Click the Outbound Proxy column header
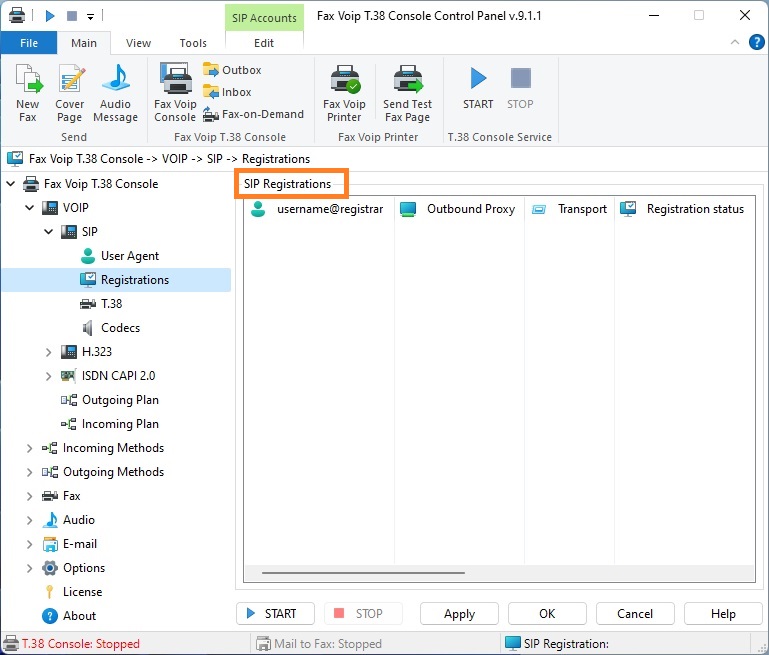Image resolution: width=769 pixels, height=655 pixels. (460, 209)
